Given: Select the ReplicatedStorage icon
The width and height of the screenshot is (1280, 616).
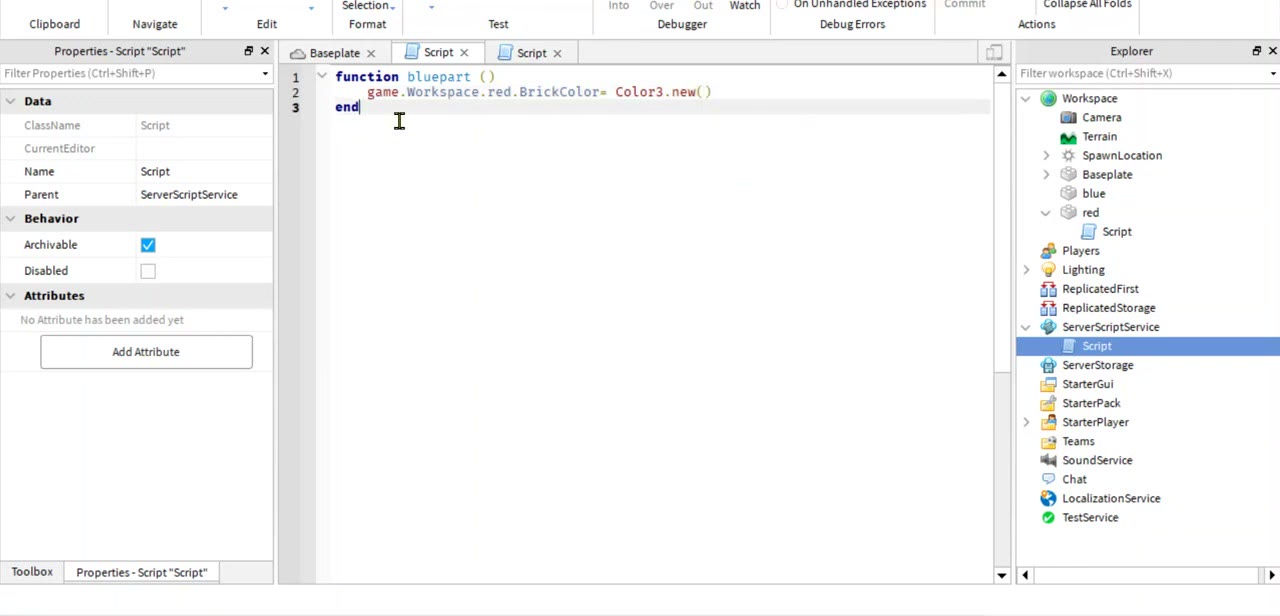Looking at the screenshot, I should [1048, 308].
